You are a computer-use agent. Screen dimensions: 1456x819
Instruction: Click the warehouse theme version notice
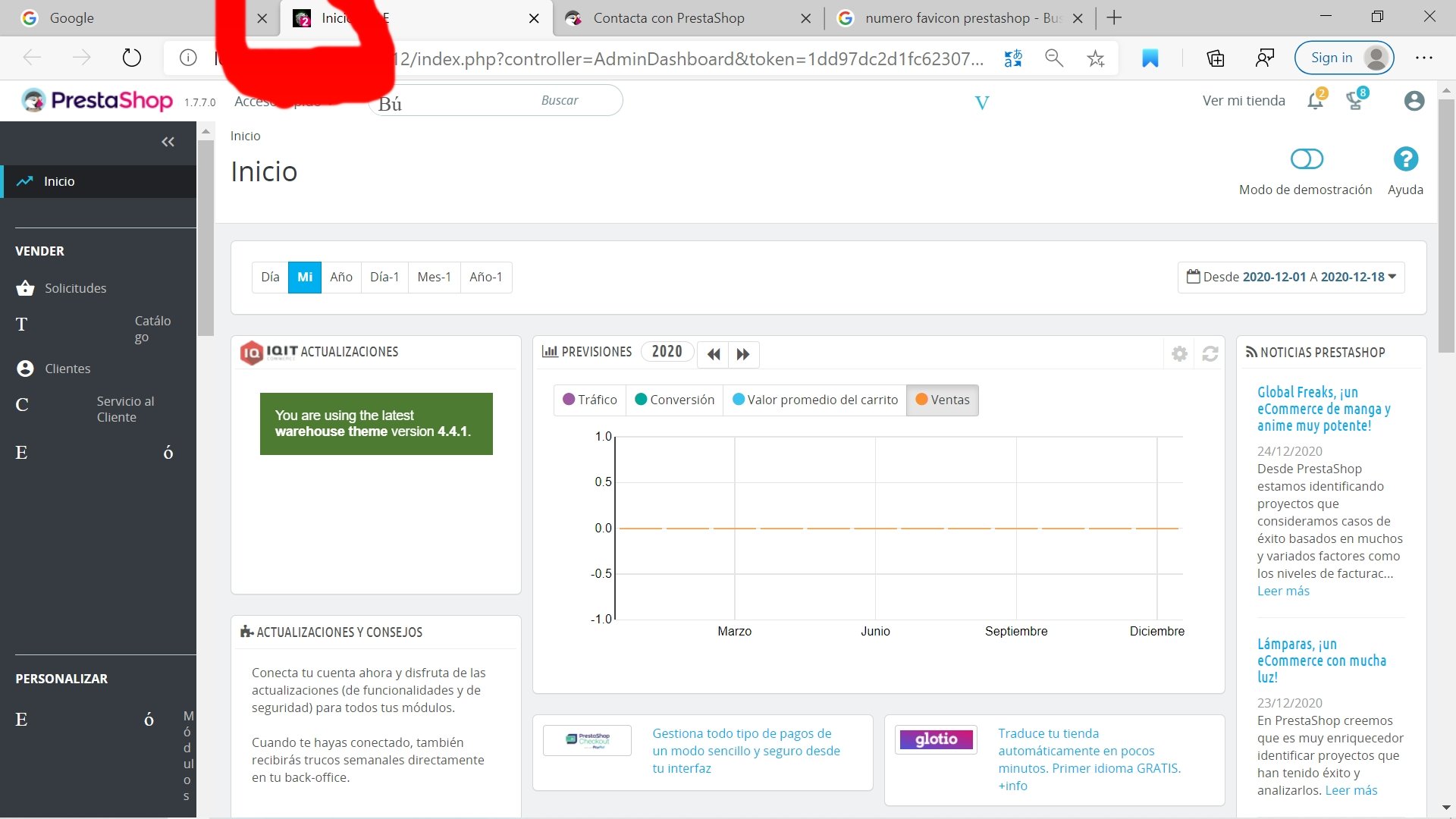tap(376, 424)
